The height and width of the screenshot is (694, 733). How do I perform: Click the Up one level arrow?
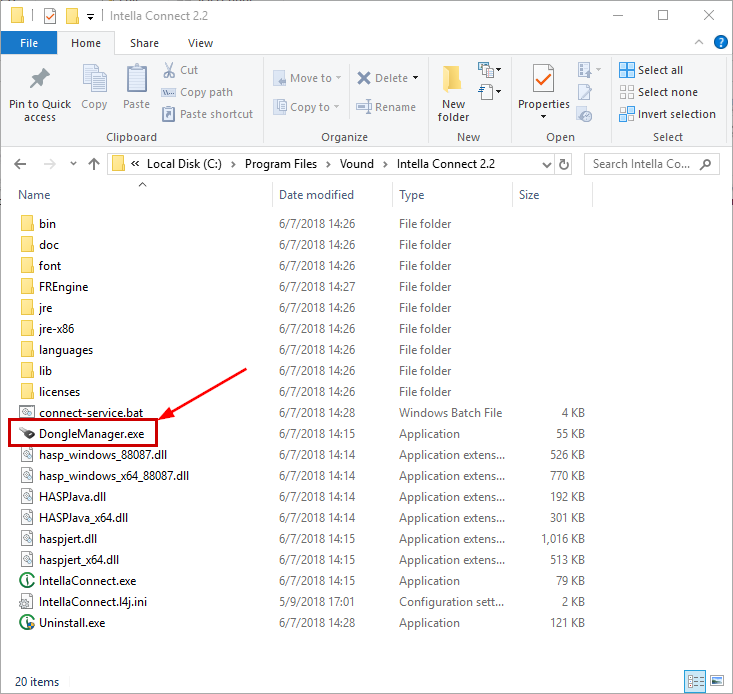pos(93,164)
